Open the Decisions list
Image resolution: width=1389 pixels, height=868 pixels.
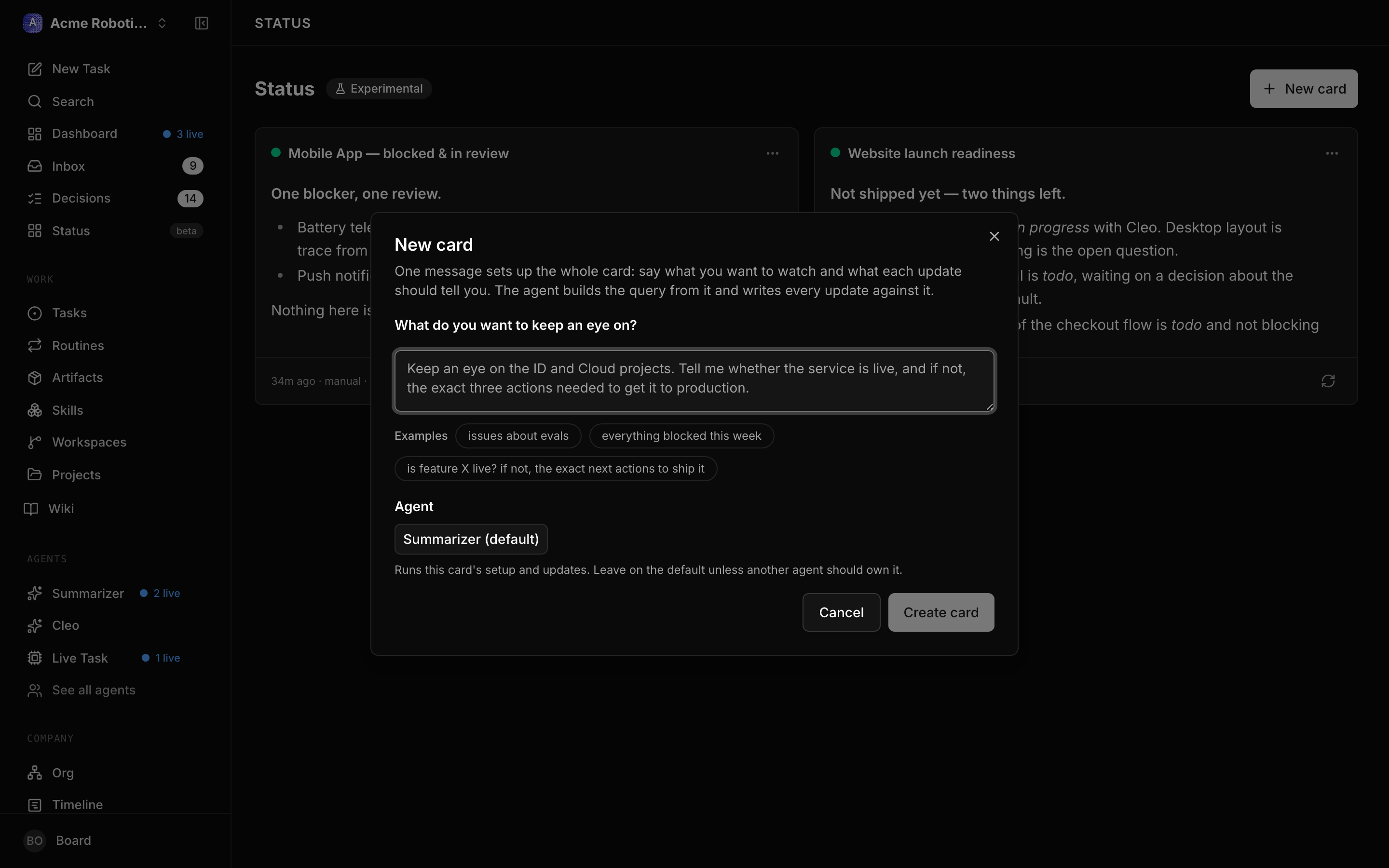(x=115, y=198)
